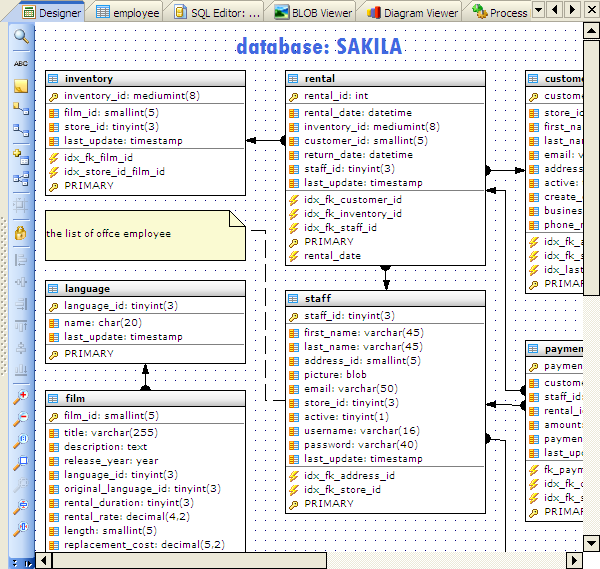Screen dimensions: 600x569
Task: Click the grayed zoom selection icon
Action: 21,485
